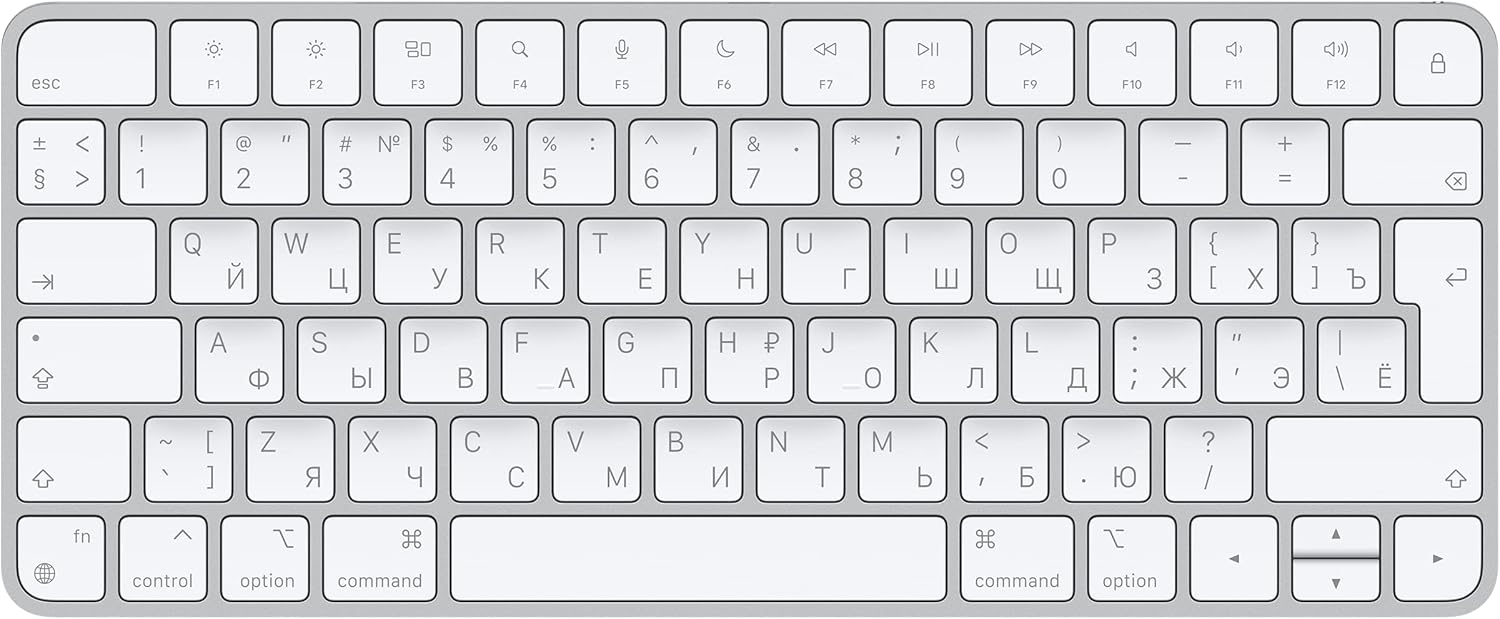Click the F10 mute speaker key

tap(1131, 63)
